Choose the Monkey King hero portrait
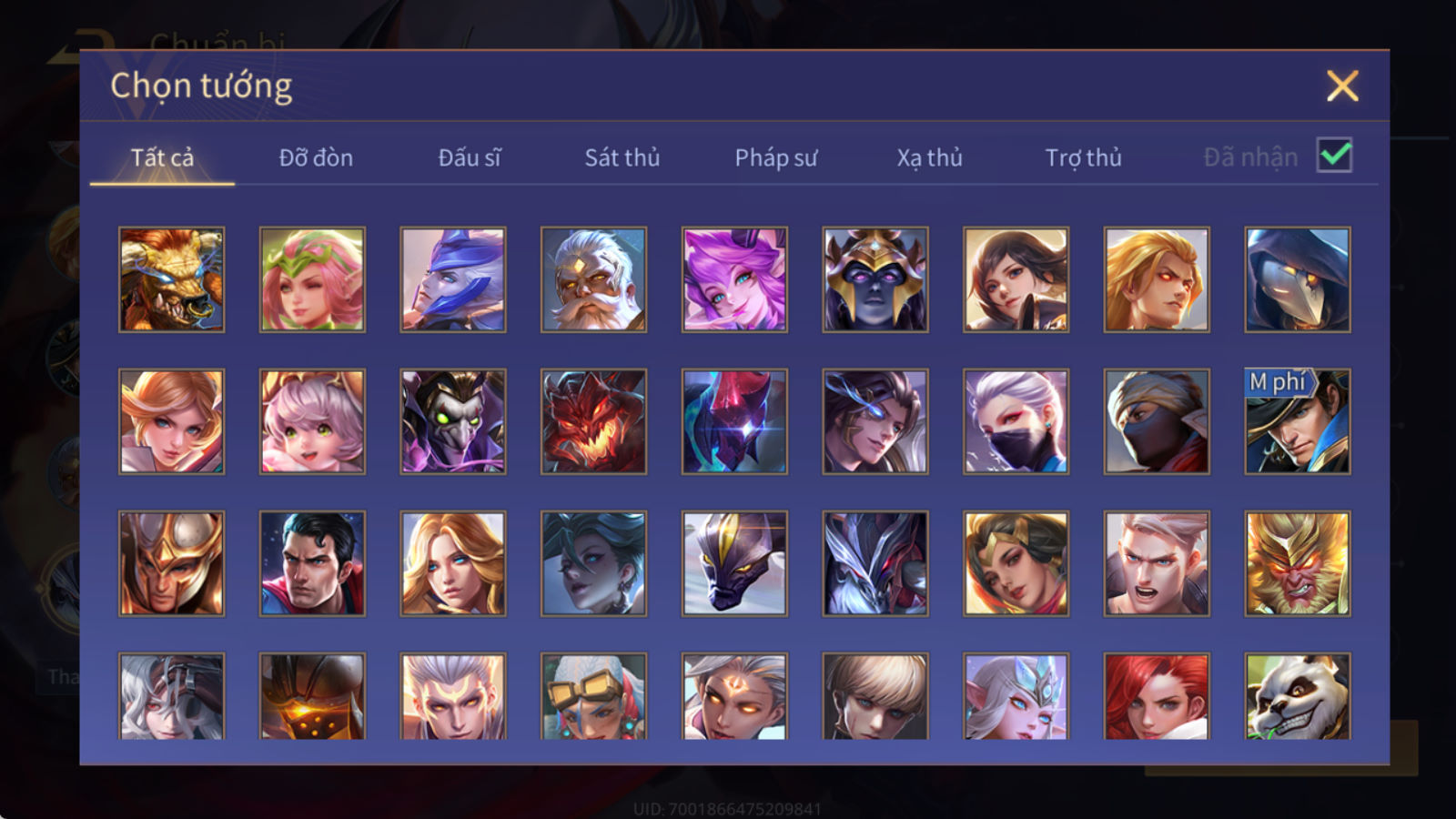The width and height of the screenshot is (1456, 819). (1298, 563)
